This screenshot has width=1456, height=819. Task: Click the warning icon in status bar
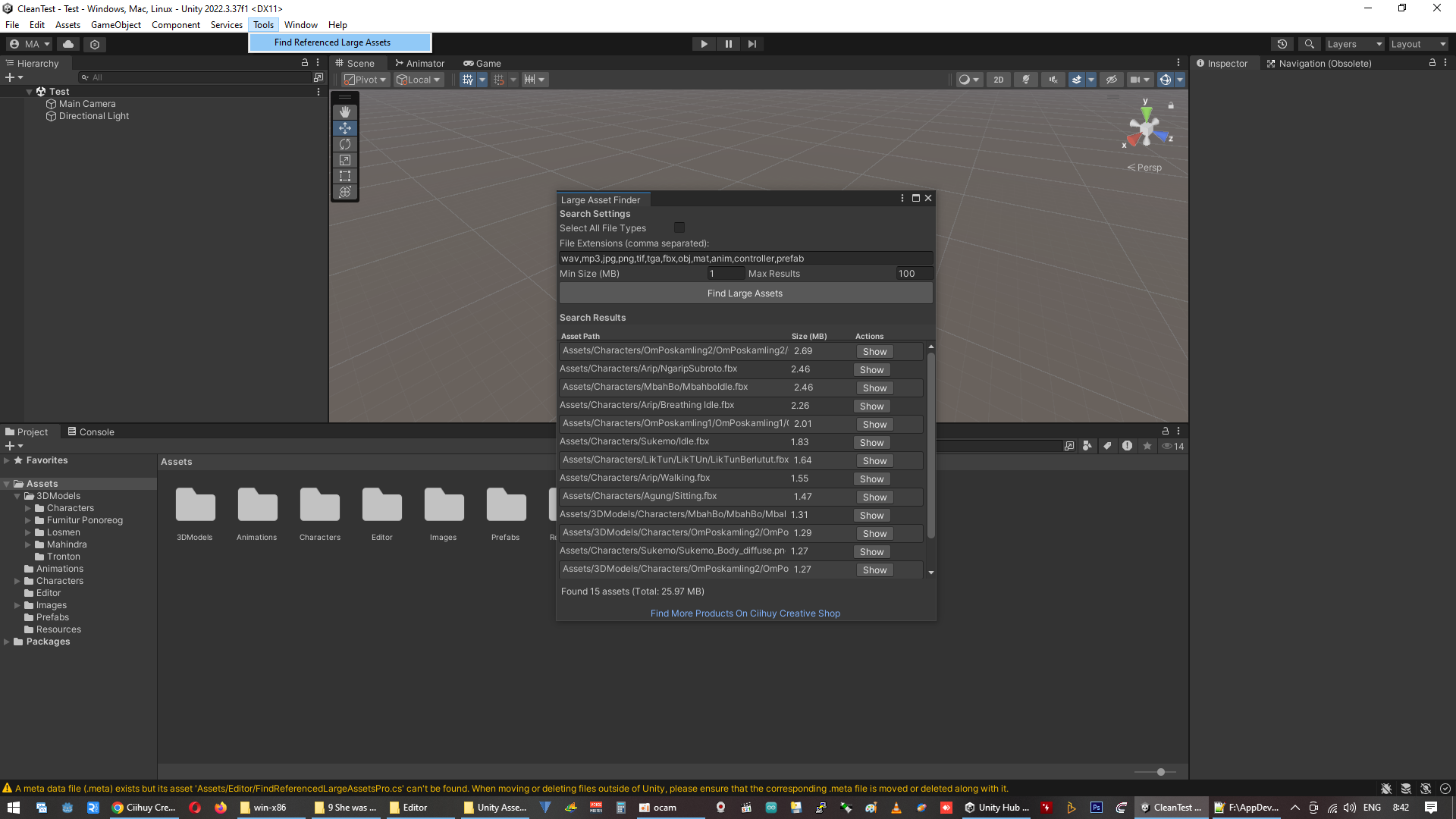(x=8, y=788)
